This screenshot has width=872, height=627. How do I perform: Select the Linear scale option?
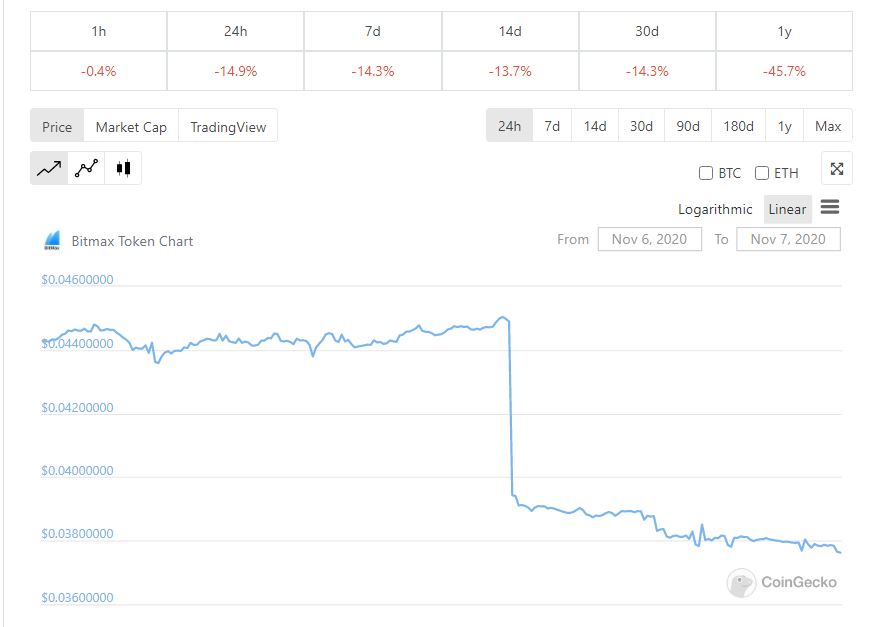[787, 209]
